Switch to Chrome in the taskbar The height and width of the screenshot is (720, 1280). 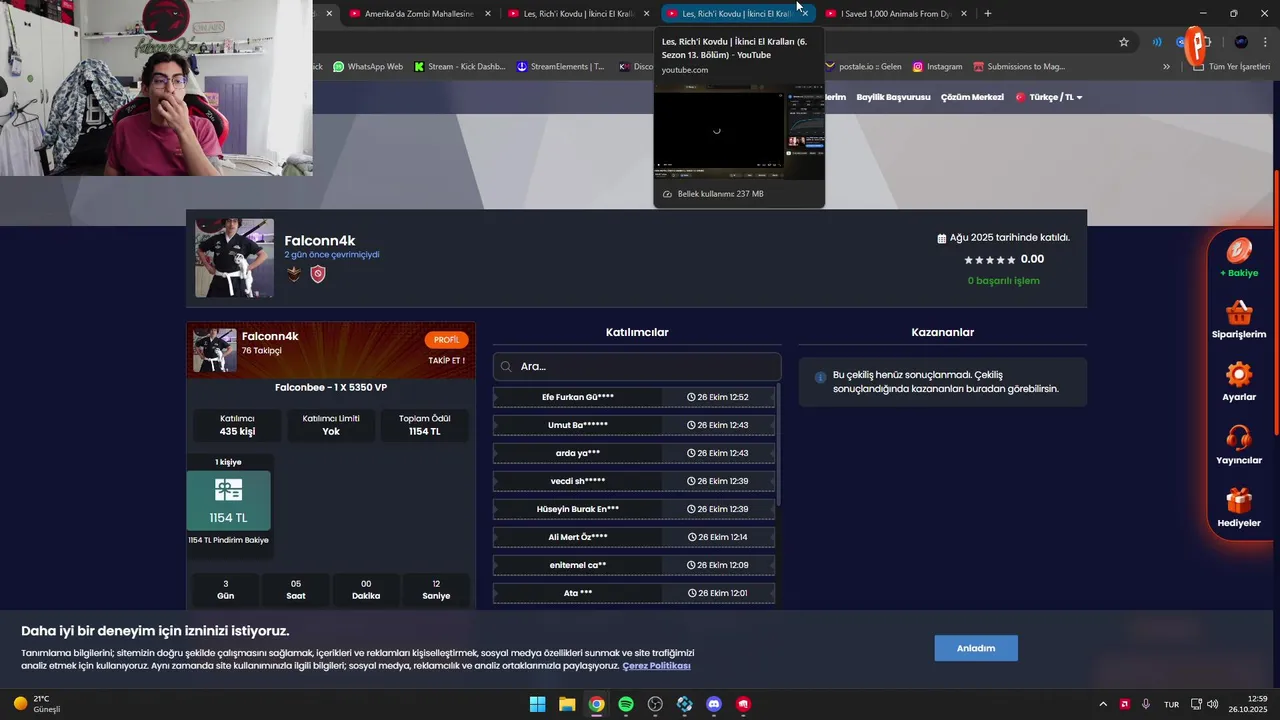[596, 704]
